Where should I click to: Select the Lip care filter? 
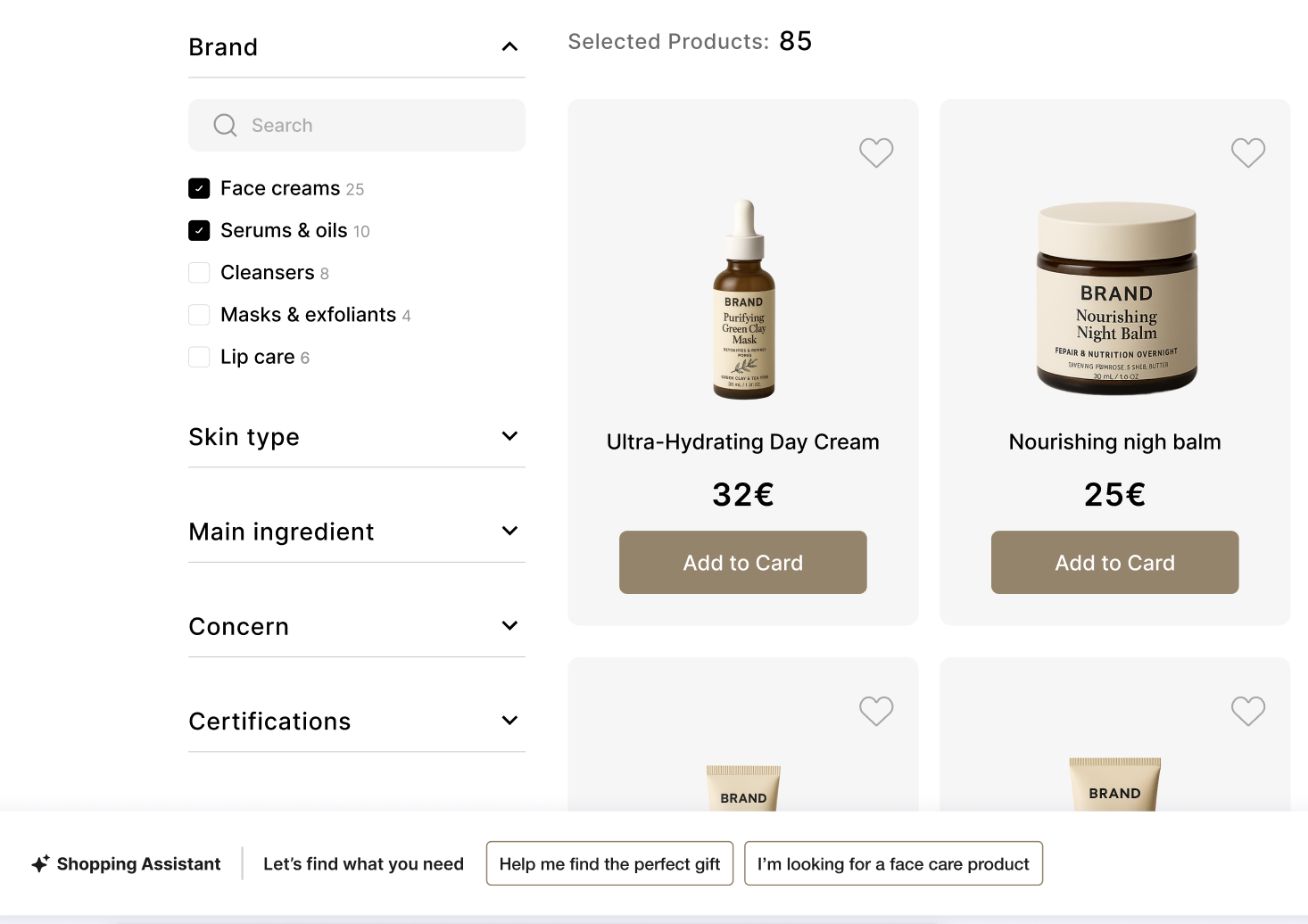(x=199, y=357)
